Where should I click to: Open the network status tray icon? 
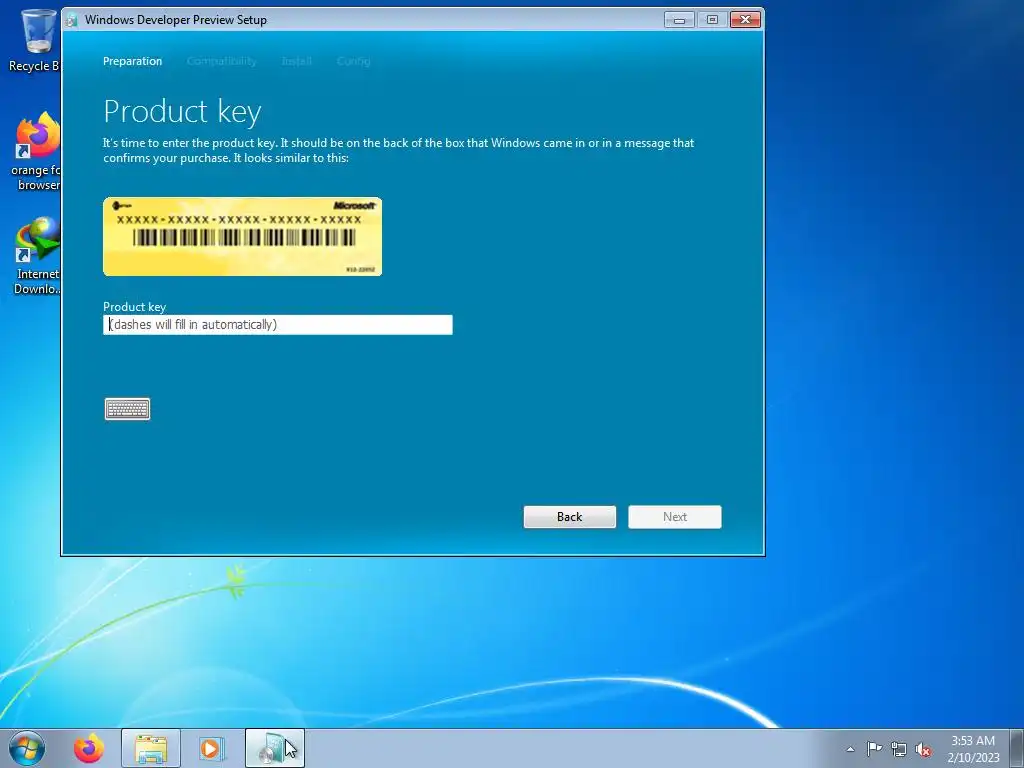(899, 749)
